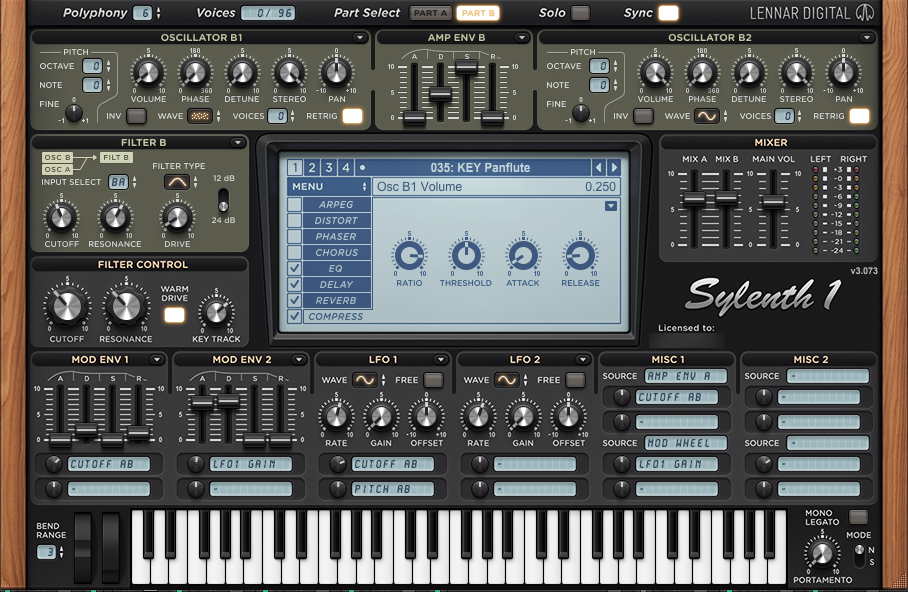Screen dimensions: 908x592
Task: Click the Oscillator B2 Volume knob
Action: pyautogui.click(x=655, y=73)
